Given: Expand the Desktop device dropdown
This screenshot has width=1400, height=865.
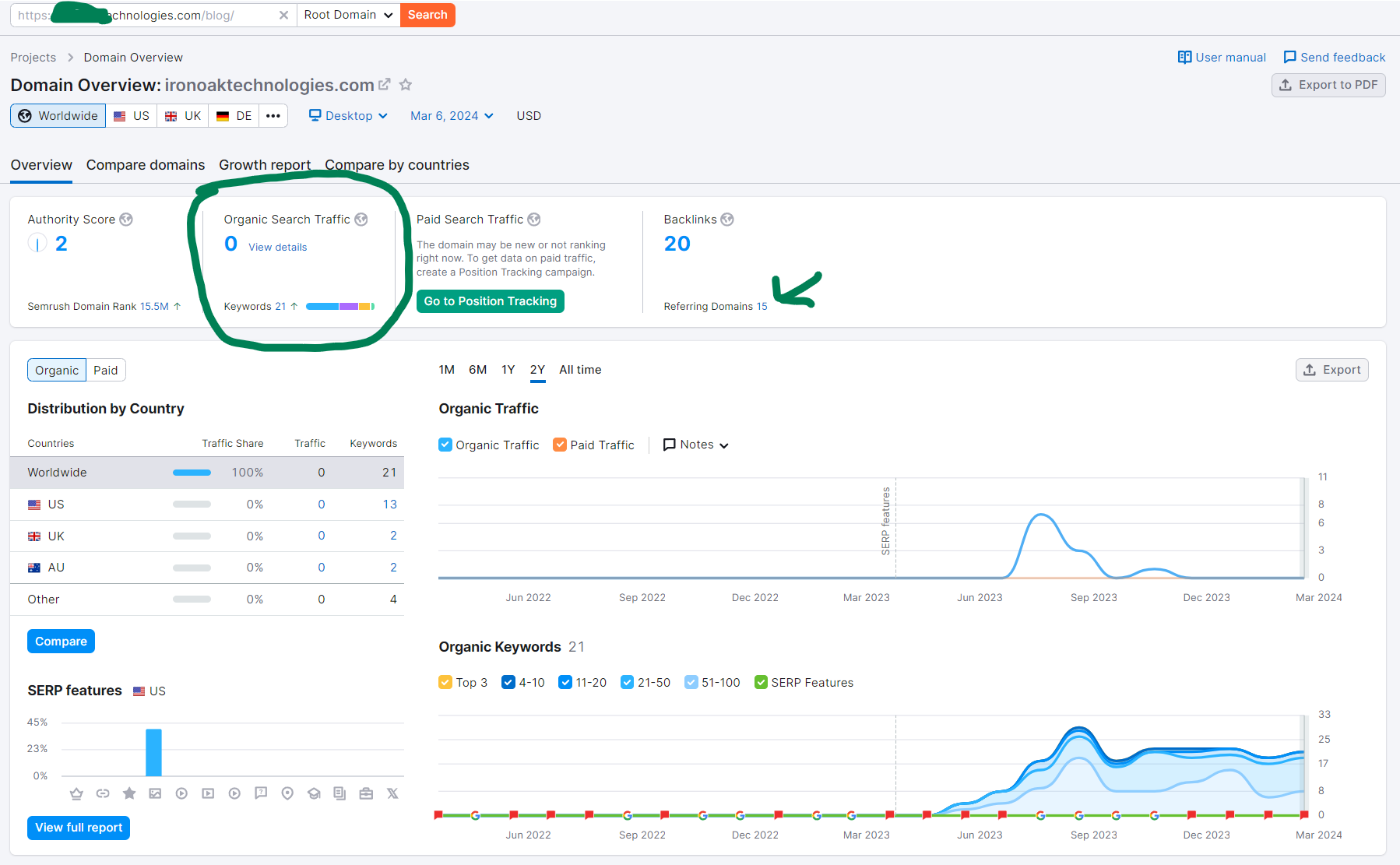Looking at the screenshot, I should (348, 116).
